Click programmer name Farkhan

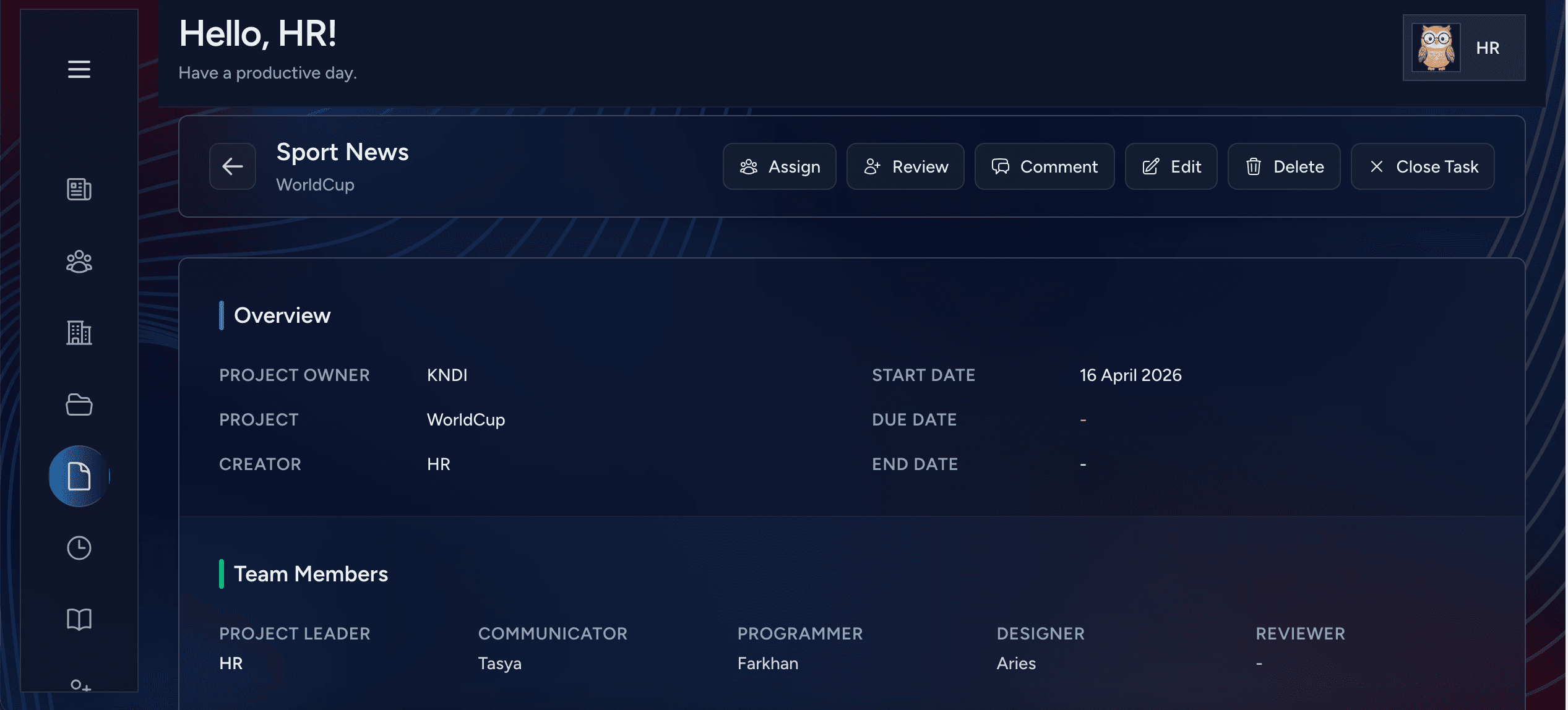[x=768, y=663]
